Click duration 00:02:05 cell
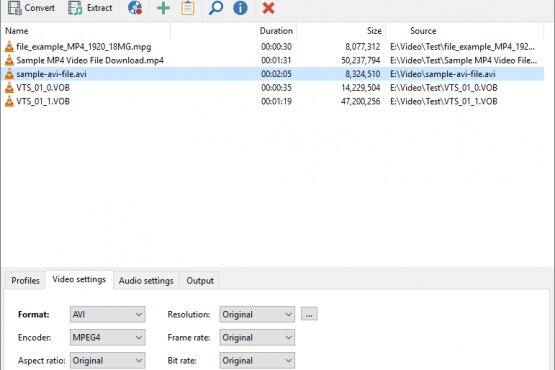555x370 pixels. click(276, 74)
